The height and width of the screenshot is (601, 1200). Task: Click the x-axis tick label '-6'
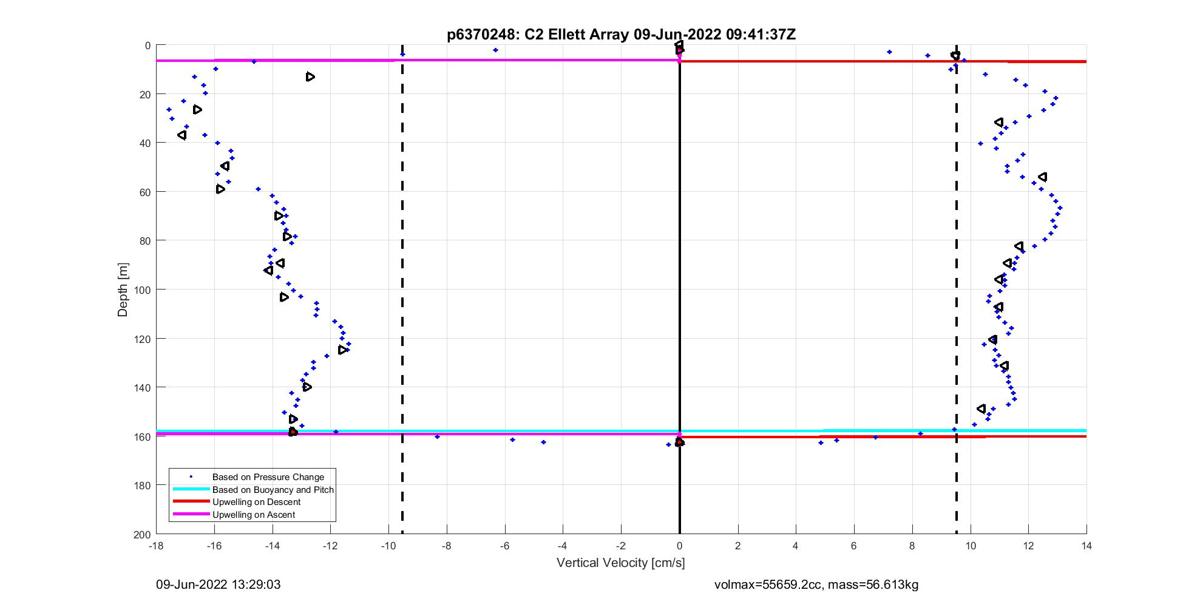pos(505,547)
